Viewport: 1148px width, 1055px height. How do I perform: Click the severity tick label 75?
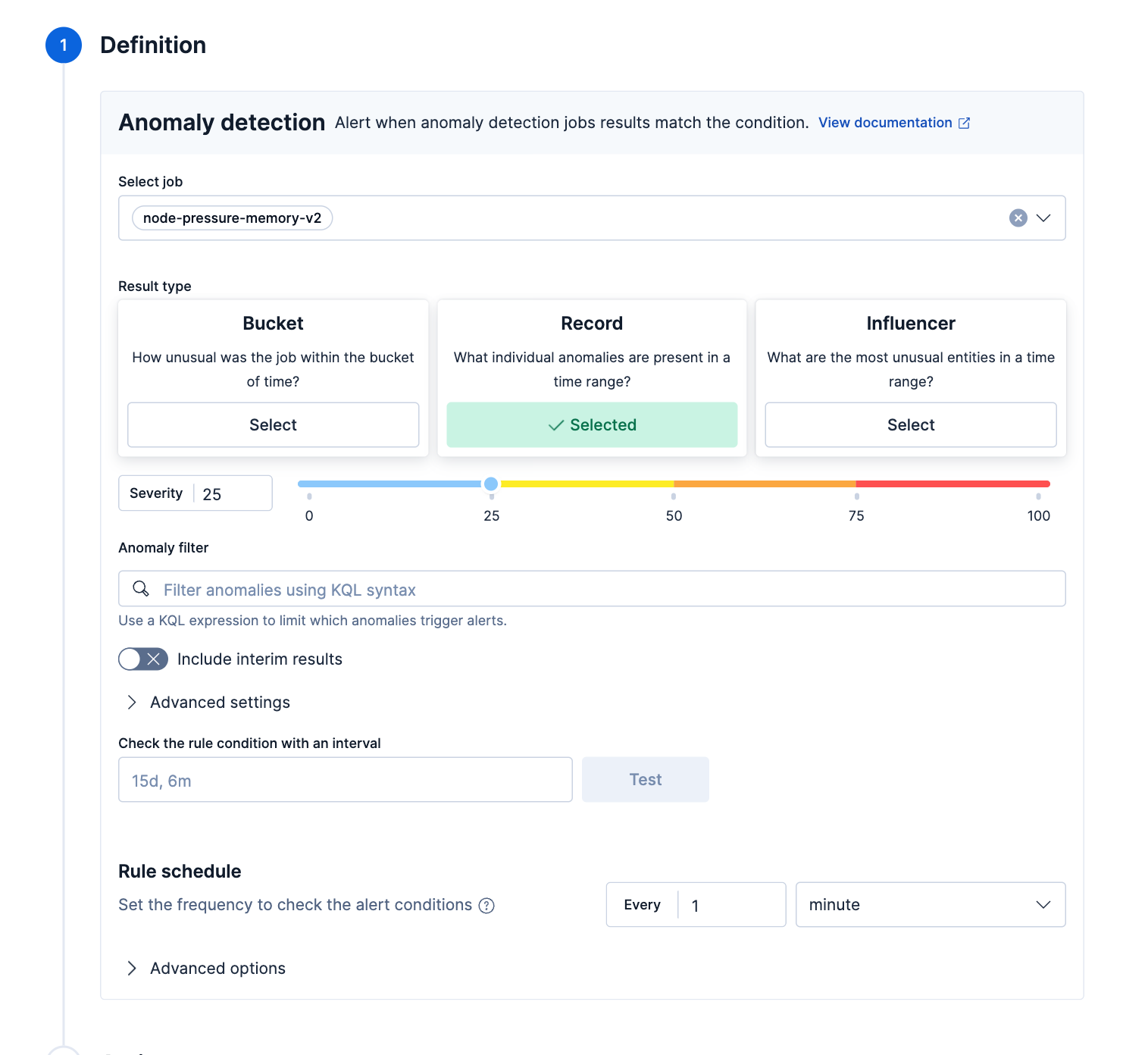pos(856,516)
